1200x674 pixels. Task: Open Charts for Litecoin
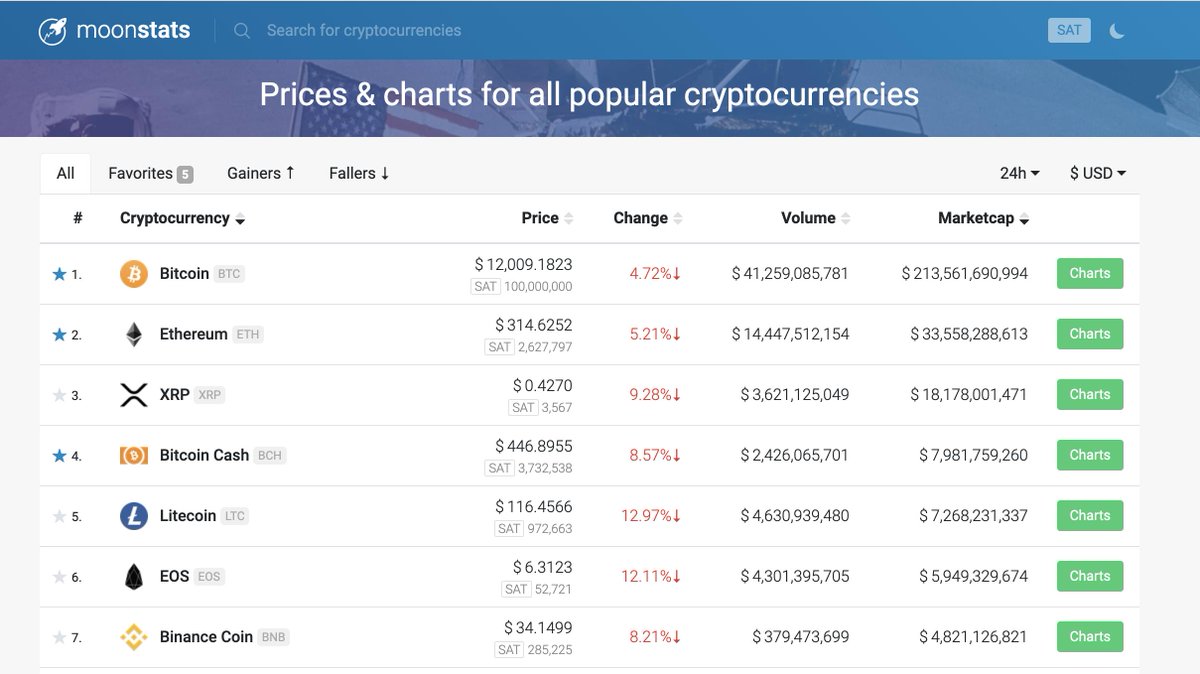pos(1090,515)
